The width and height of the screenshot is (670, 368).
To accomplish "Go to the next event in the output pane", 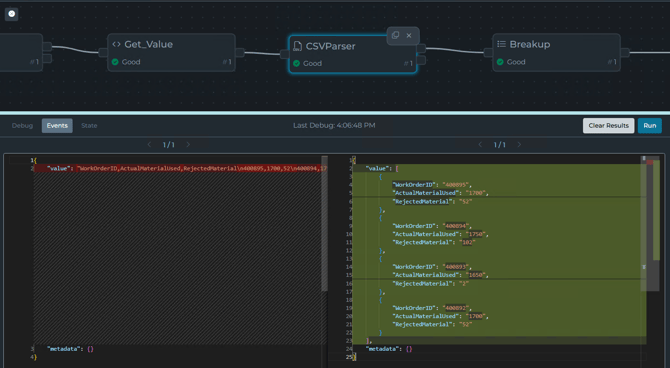I will tap(519, 144).
